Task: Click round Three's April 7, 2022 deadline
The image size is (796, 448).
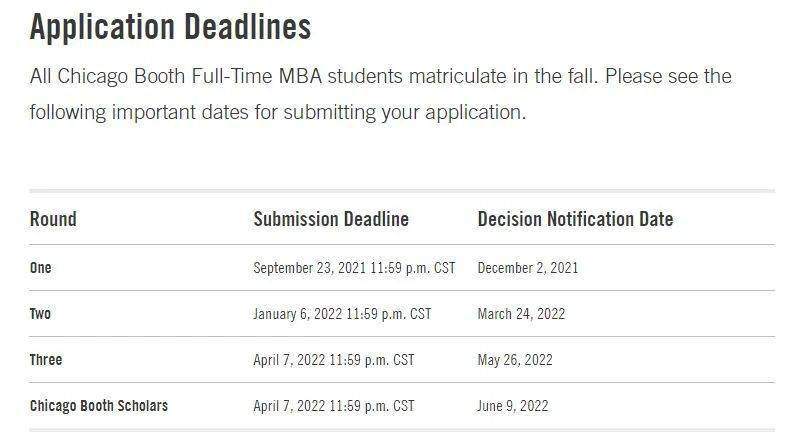Action: (333, 360)
